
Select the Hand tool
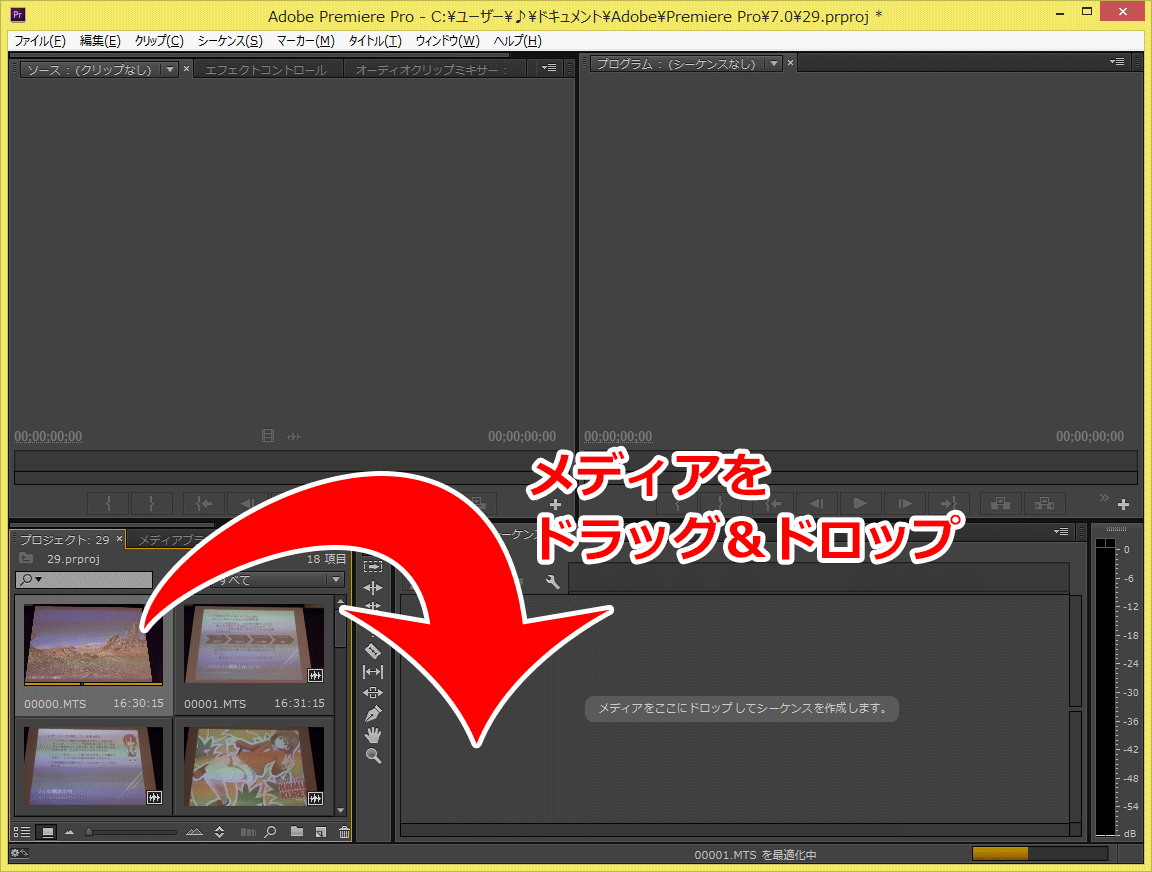coord(373,735)
